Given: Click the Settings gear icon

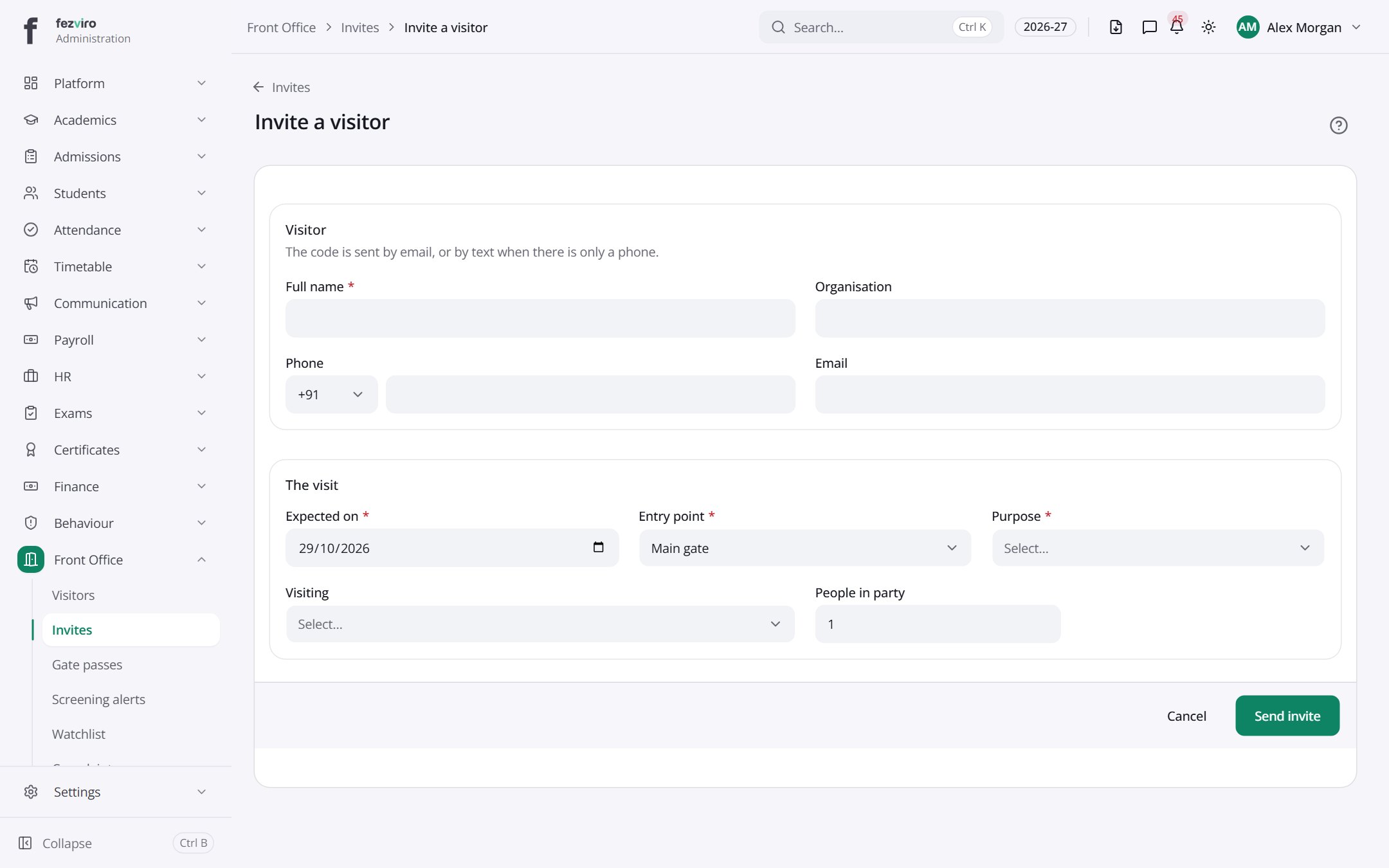Looking at the screenshot, I should pyautogui.click(x=31, y=791).
